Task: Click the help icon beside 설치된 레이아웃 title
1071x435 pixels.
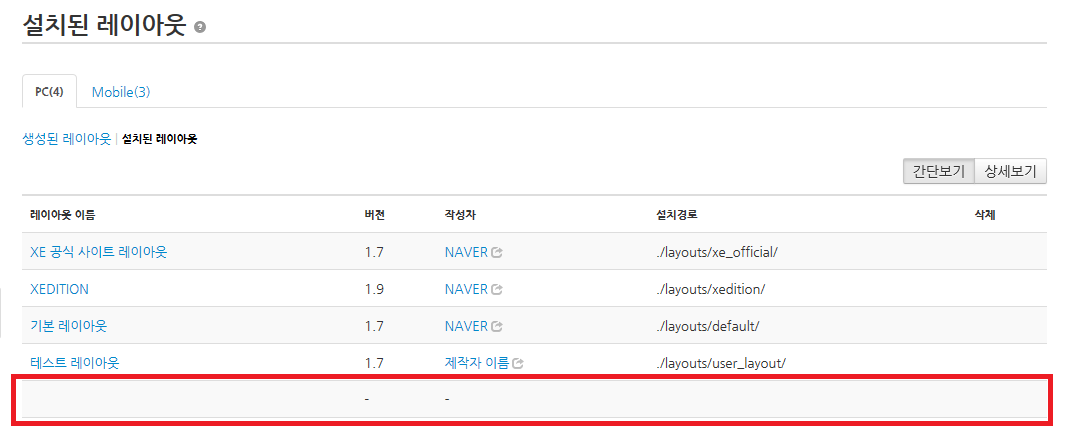Action: (200, 28)
